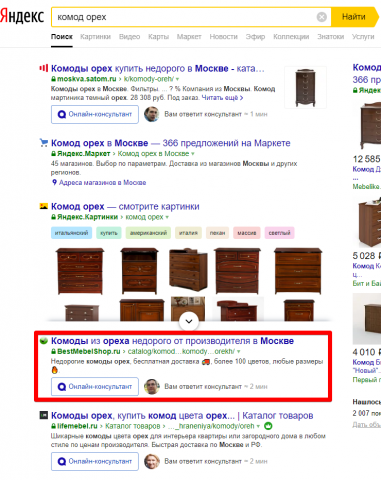
Task: Click Адреса магазинов в Москве link
Action: point(102,182)
